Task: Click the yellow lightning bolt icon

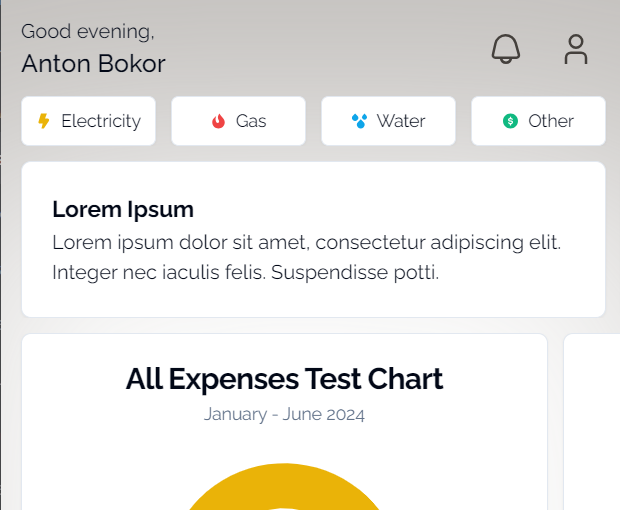Action: coord(44,121)
